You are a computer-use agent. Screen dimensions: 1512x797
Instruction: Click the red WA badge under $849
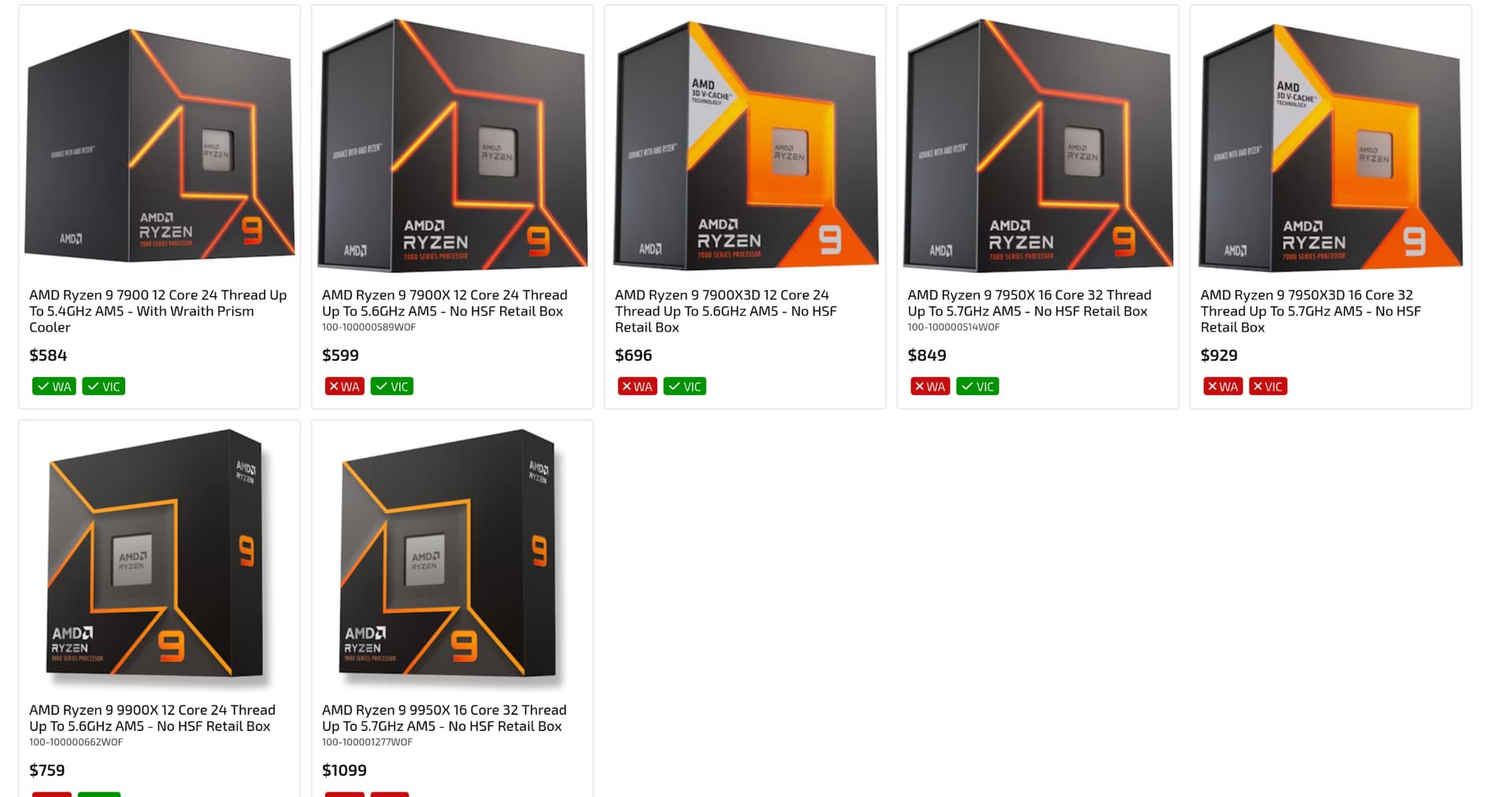[x=930, y=387]
